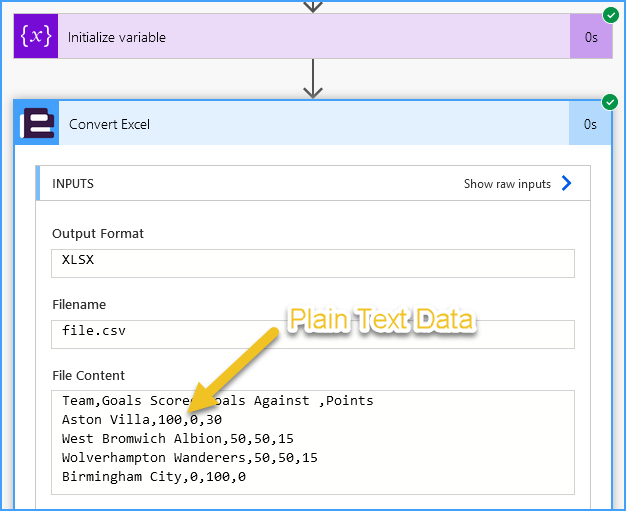The image size is (626, 511).
Task: Click the blue chevron beside Show raw inputs
Action: (567, 183)
